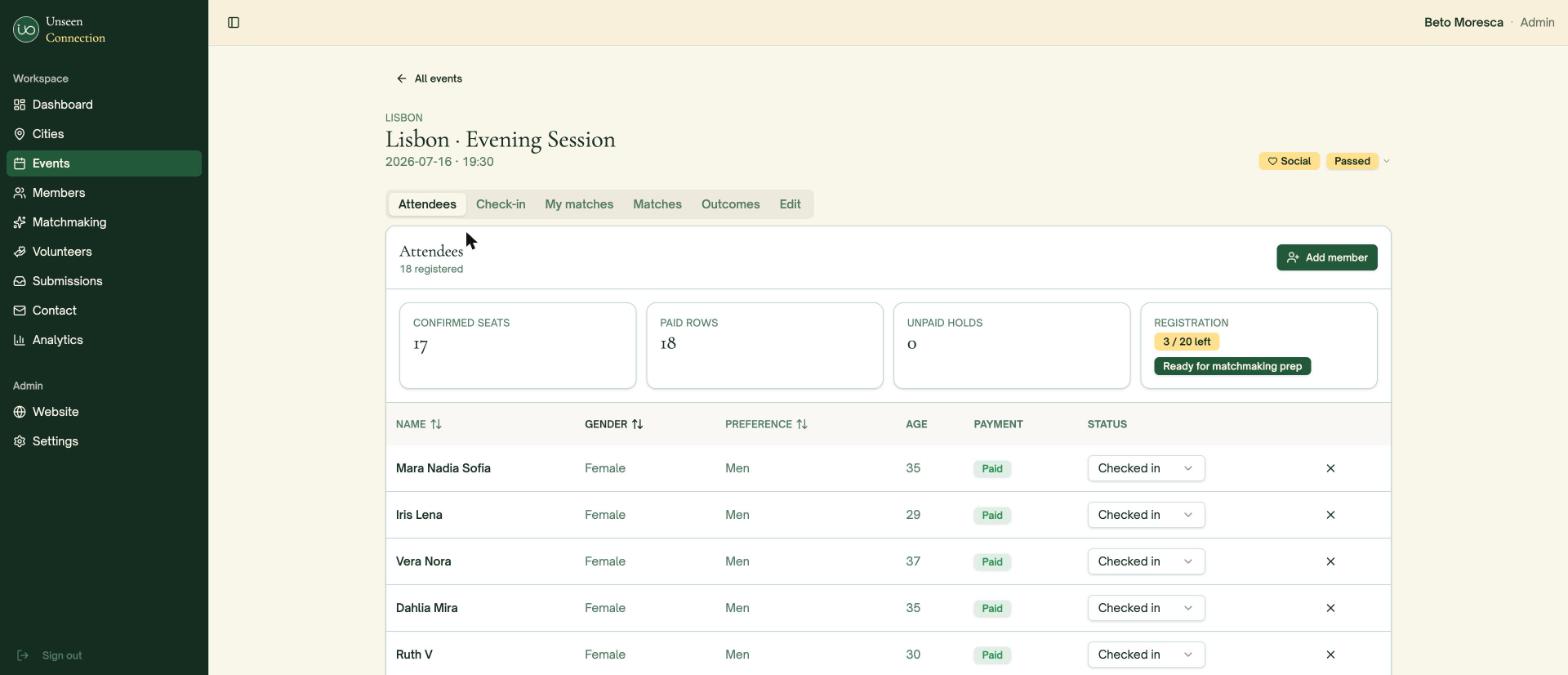The height and width of the screenshot is (675, 1568).
Task: Click Iris Lena's name
Action: pyautogui.click(x=419, y=515)
